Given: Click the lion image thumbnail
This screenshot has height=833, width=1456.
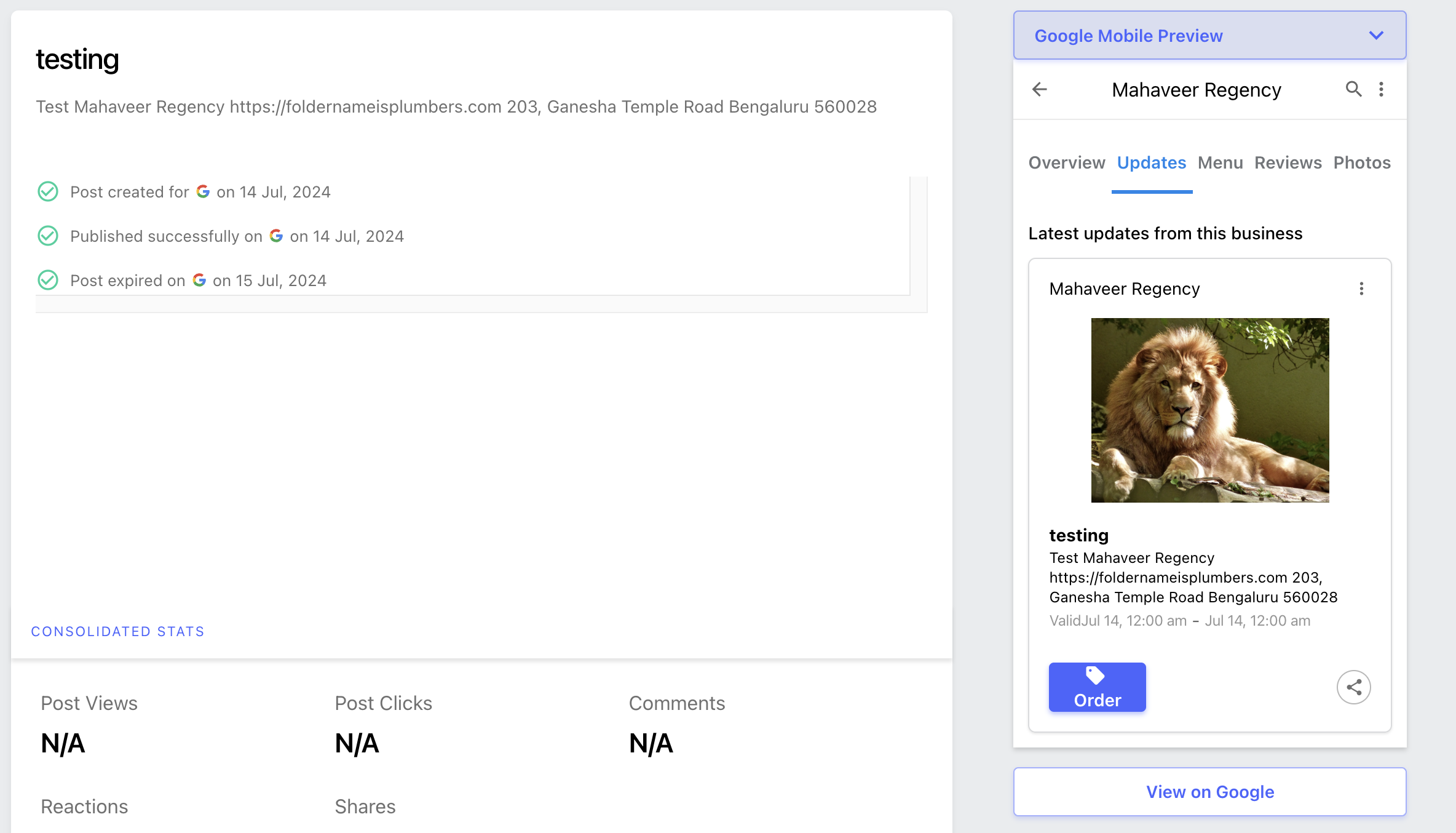Looking at the screenshot, I should click(x=1210, y=410).
